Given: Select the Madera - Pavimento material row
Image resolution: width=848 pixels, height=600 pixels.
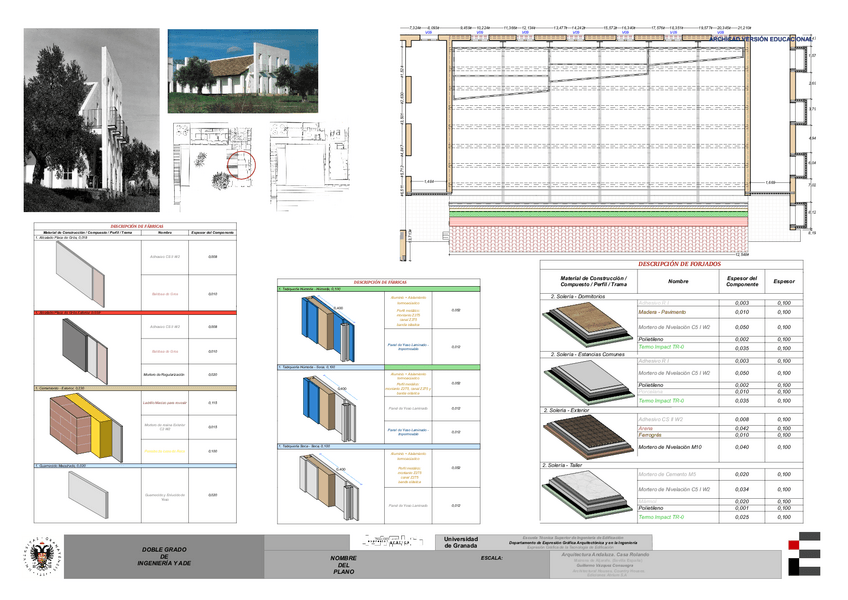Looking at the screenshot, I should coord(664,313).
